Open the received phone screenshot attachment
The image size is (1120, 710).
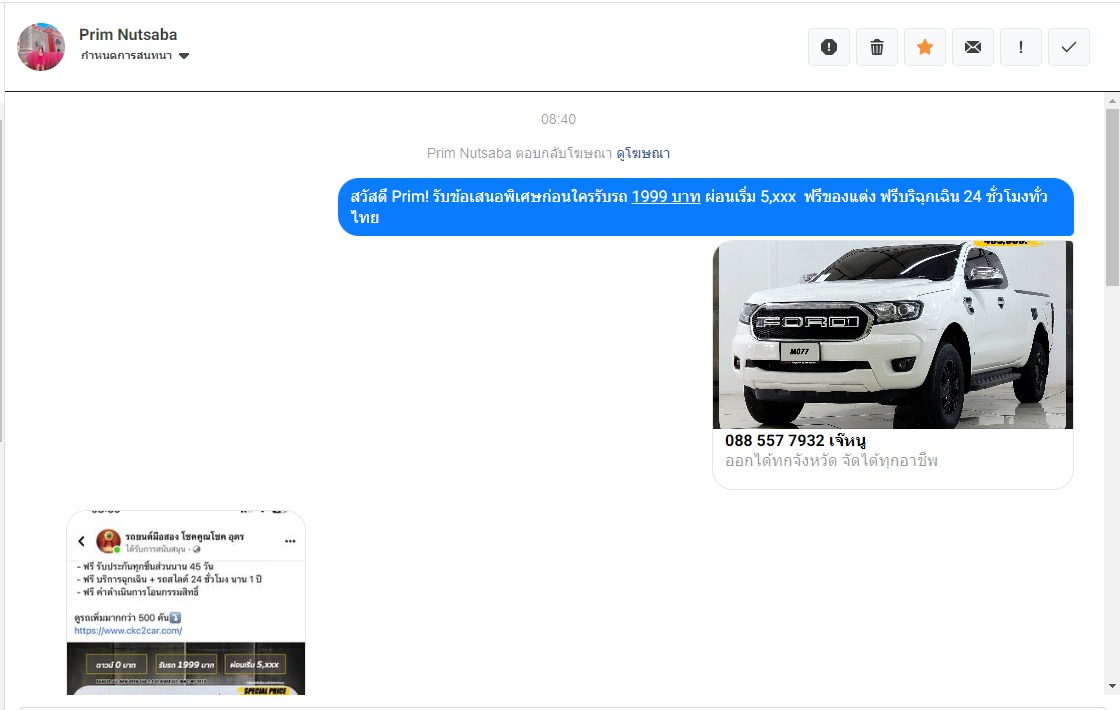click(x=186, y=602)
